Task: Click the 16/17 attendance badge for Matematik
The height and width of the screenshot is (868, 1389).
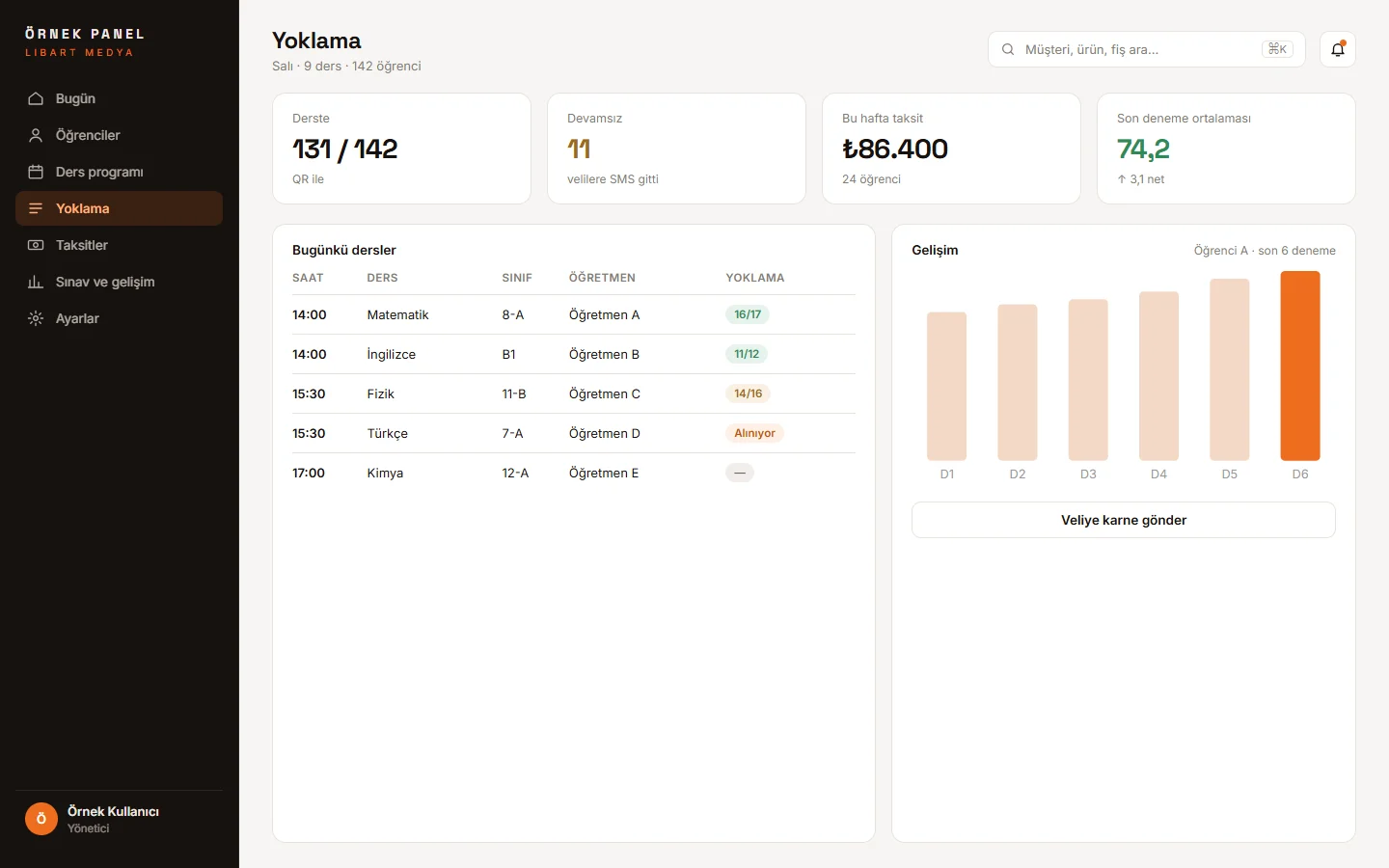Action: point(748,314)
